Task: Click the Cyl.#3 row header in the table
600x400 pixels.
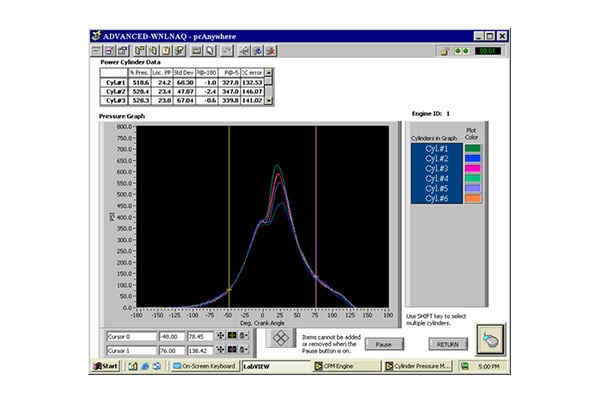Action: (114, 101)
